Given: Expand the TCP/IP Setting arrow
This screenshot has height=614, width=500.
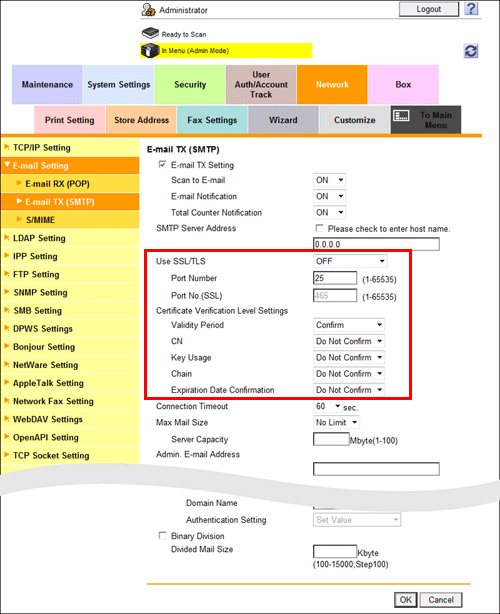Looking at the screenshot, I should tap(6, 147).
